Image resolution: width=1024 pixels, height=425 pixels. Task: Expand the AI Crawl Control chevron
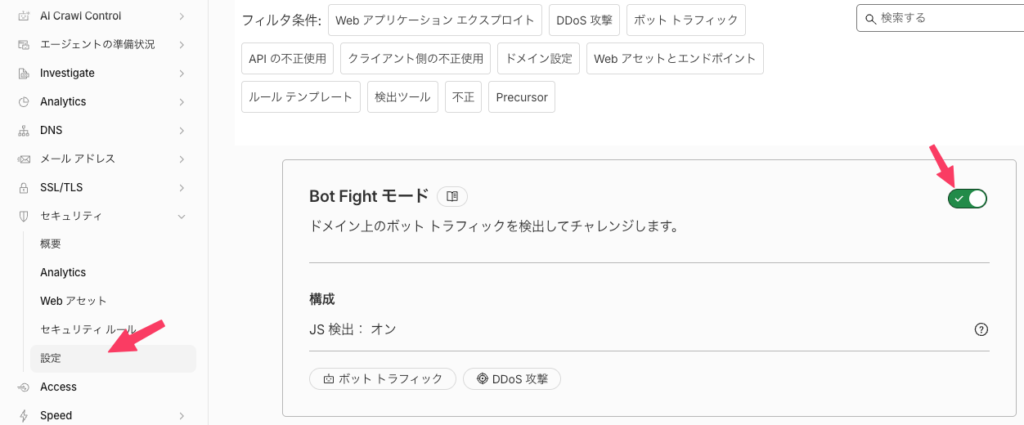pos(182,16)
